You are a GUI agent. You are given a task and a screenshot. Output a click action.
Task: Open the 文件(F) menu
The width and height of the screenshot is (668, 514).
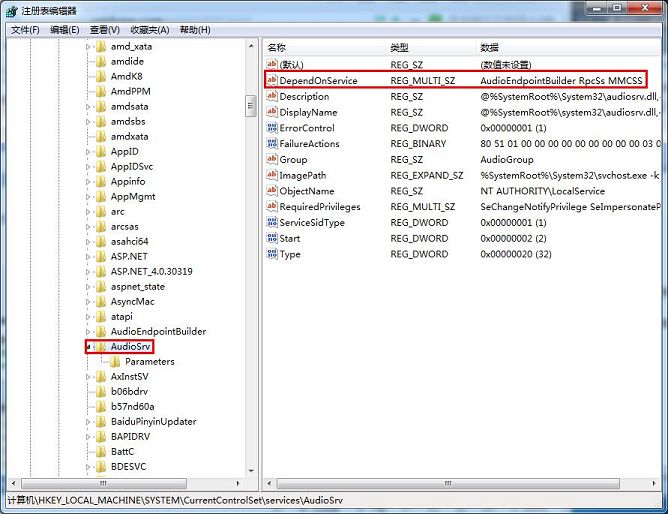click(24, 30)
